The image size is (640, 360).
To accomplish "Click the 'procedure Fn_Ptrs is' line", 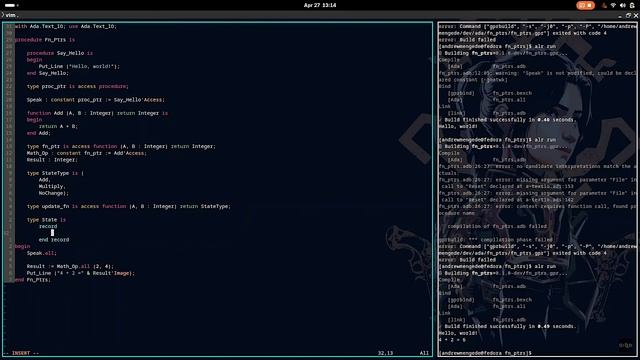I will 45,40.
